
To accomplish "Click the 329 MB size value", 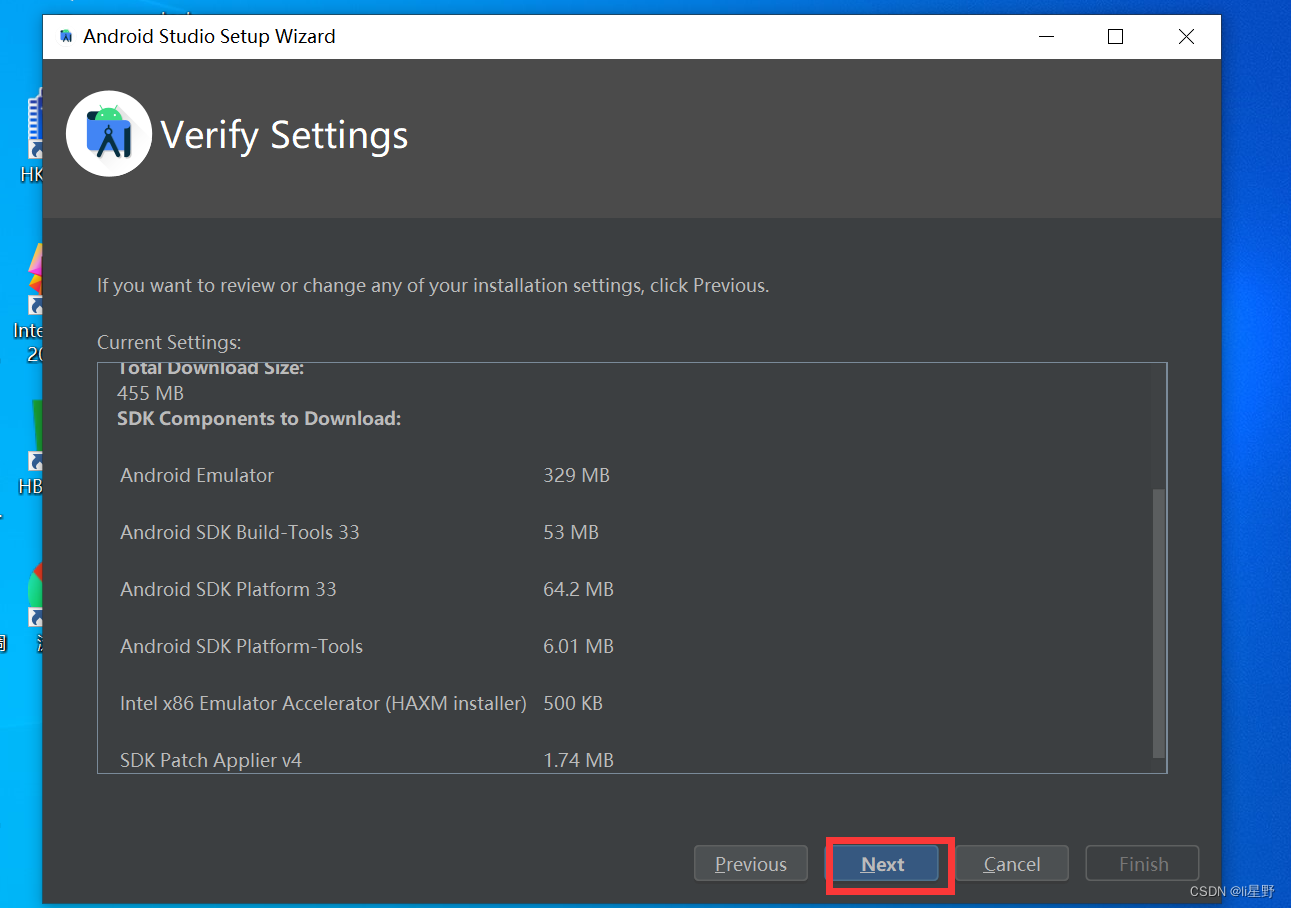I will point(576,476).
